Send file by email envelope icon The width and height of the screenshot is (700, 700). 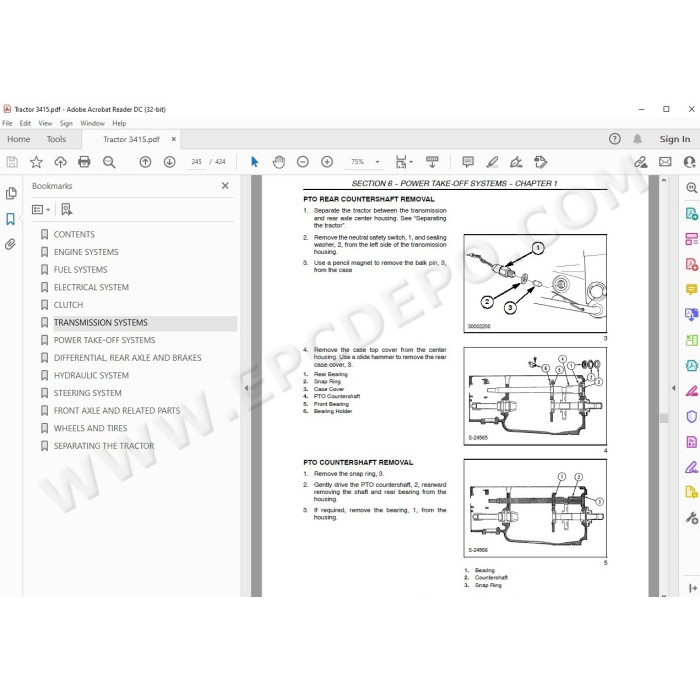click(x=665, y=162)
